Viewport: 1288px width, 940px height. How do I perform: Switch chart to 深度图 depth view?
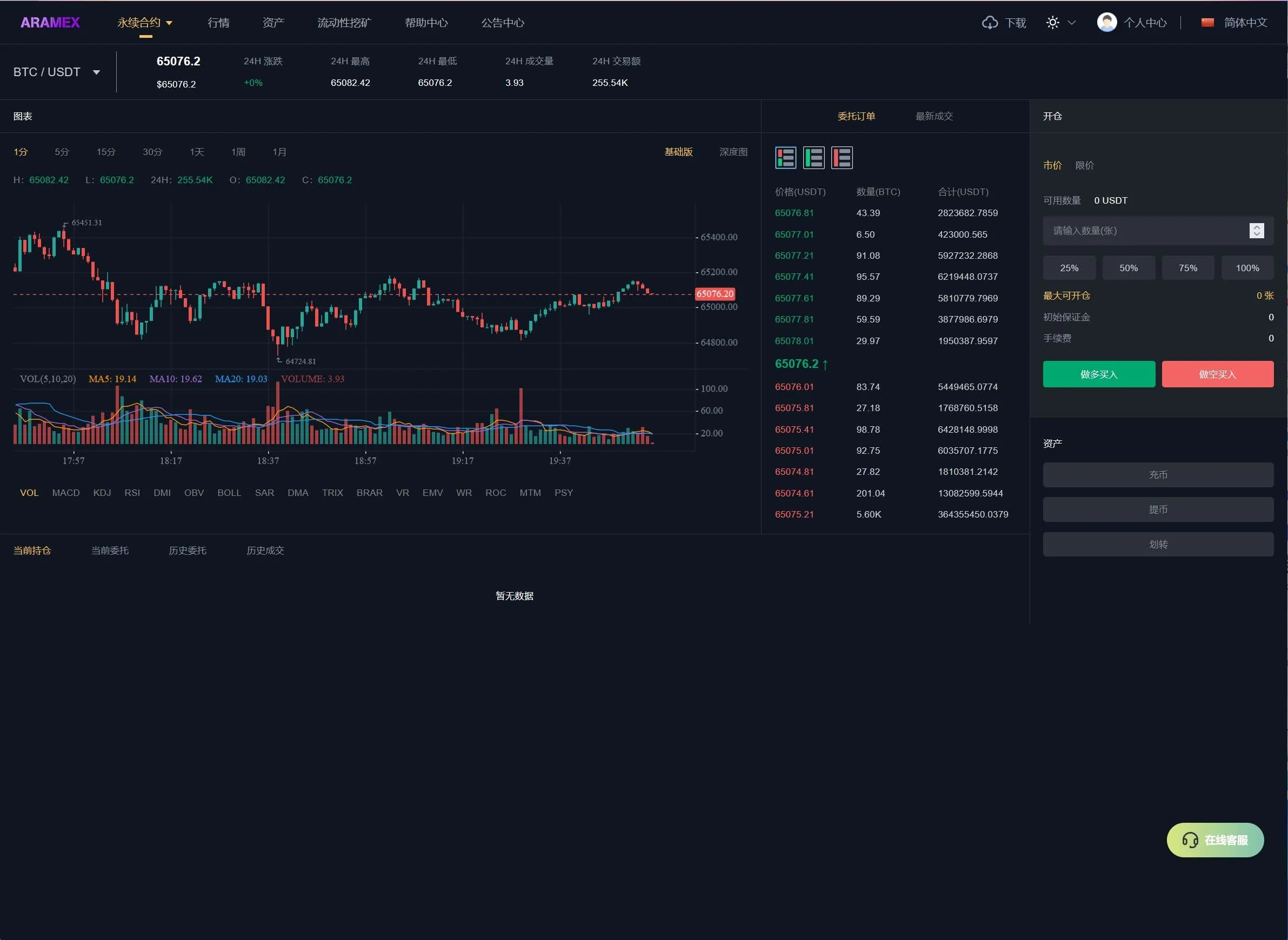[733, 152]
